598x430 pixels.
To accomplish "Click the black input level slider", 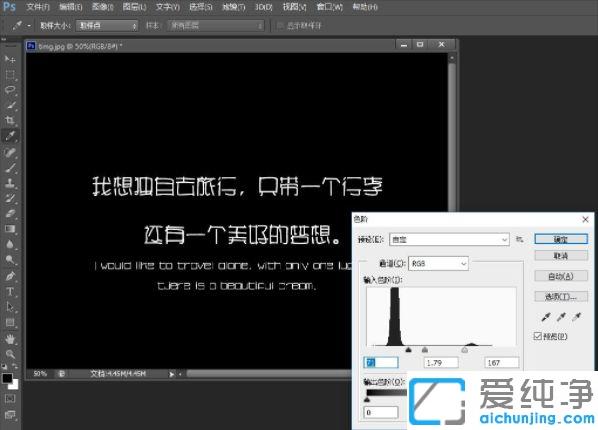I will coord(408,349).
